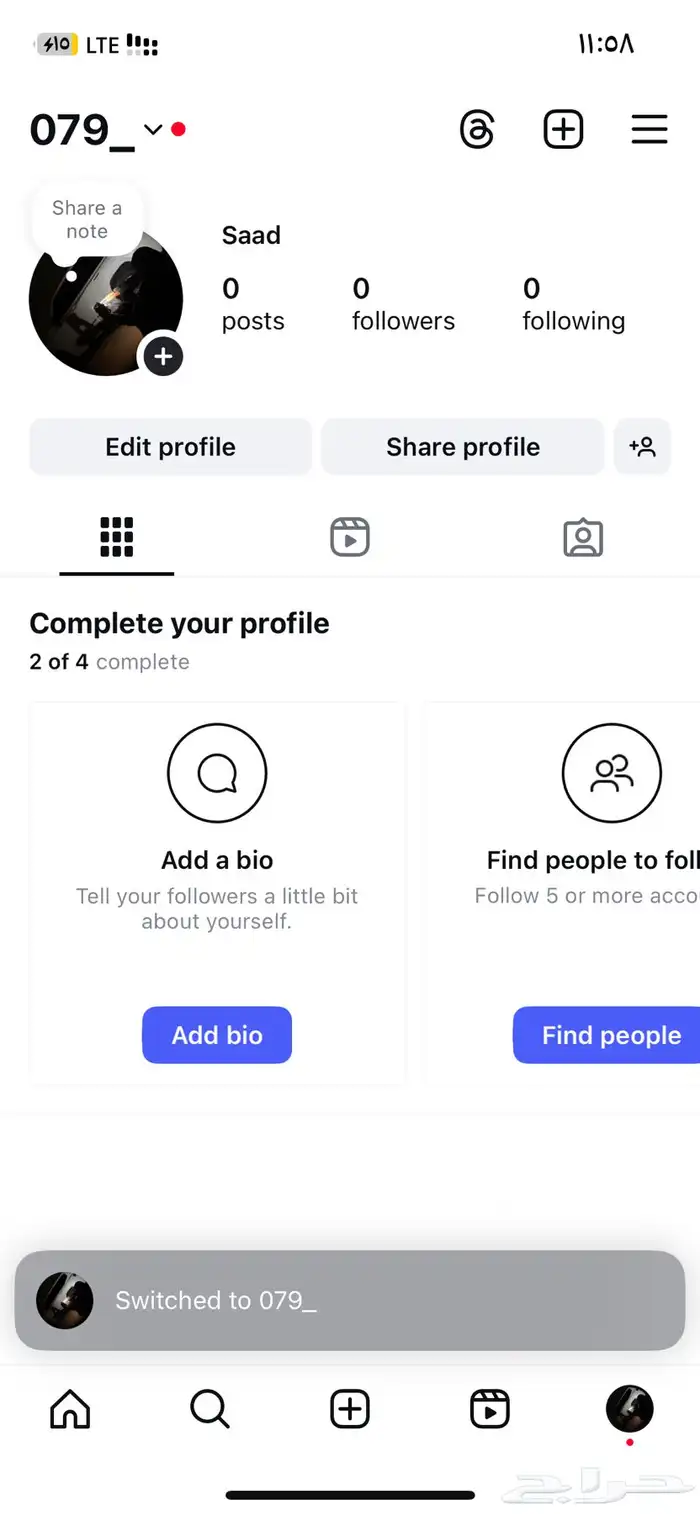This screenshot has height=1514, width=700.
Task: Open the hamburger menu
Action: pos(649,130)
